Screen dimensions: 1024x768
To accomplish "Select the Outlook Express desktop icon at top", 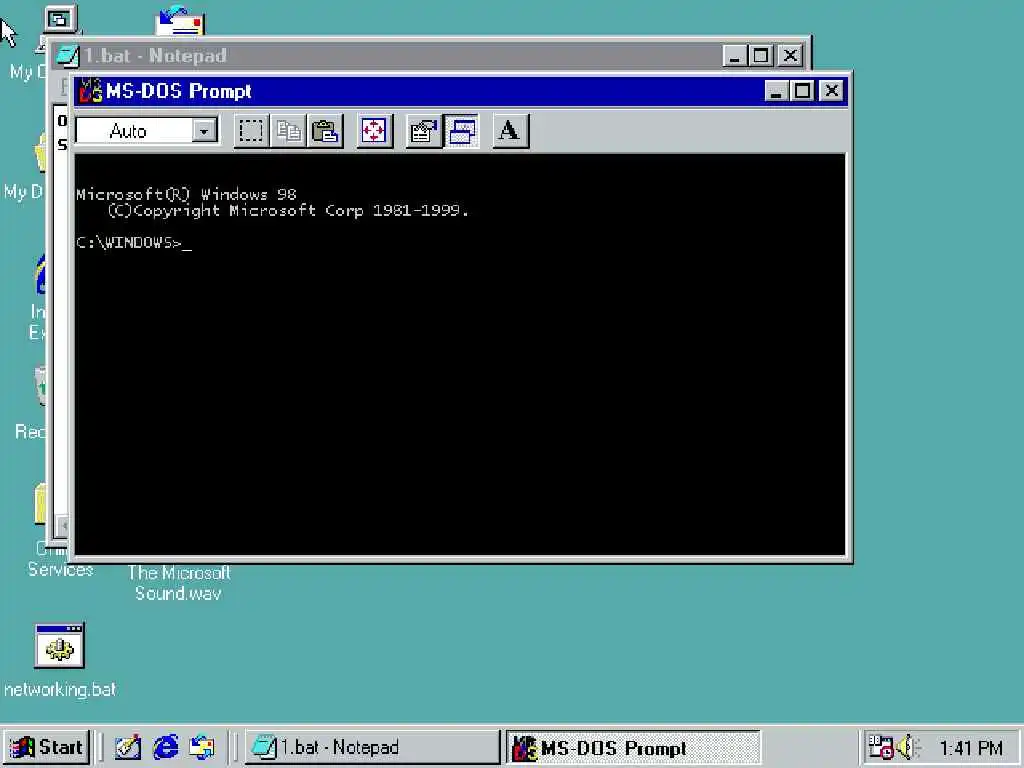I will (180, 20).
